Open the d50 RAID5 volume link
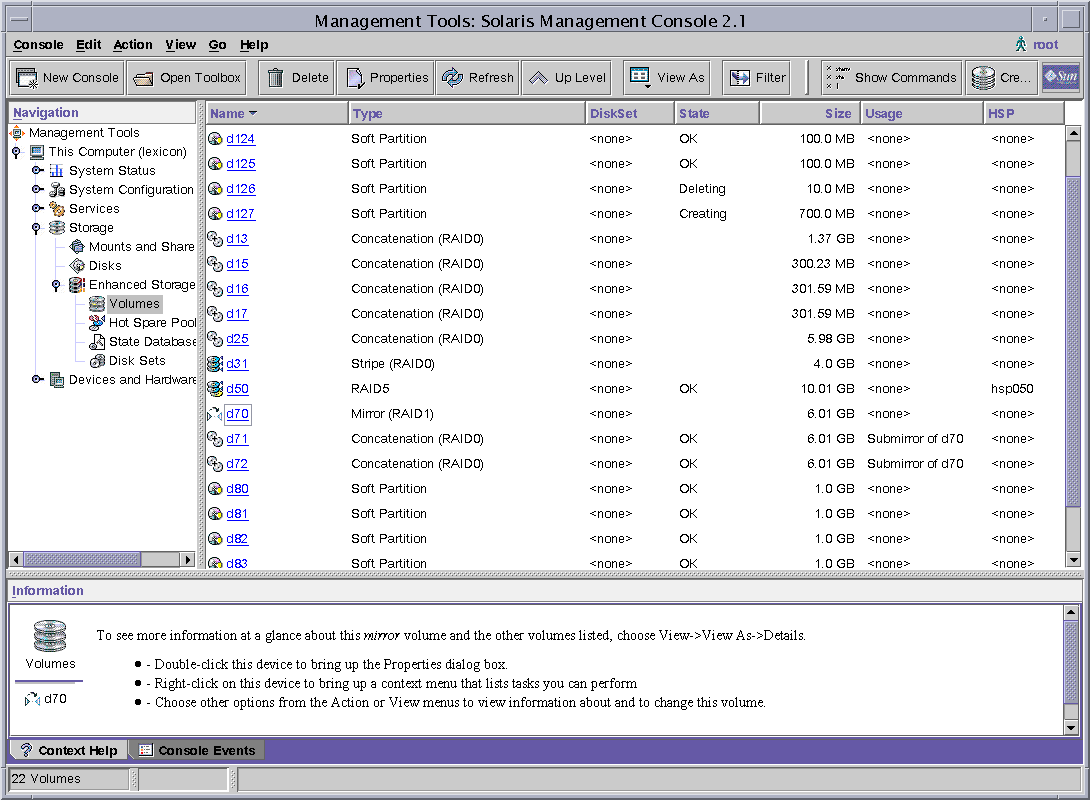 pyautogui.click(x=236, y=388)
